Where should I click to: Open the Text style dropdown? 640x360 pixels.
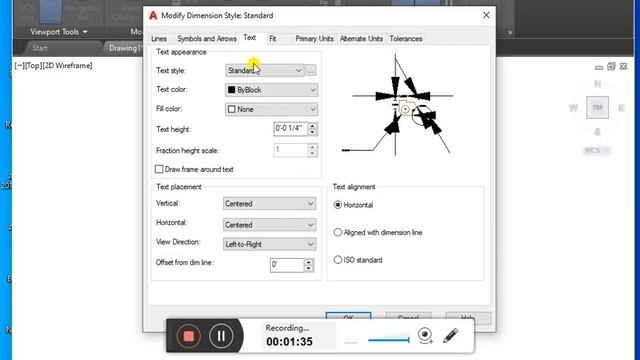coord(264,71)
